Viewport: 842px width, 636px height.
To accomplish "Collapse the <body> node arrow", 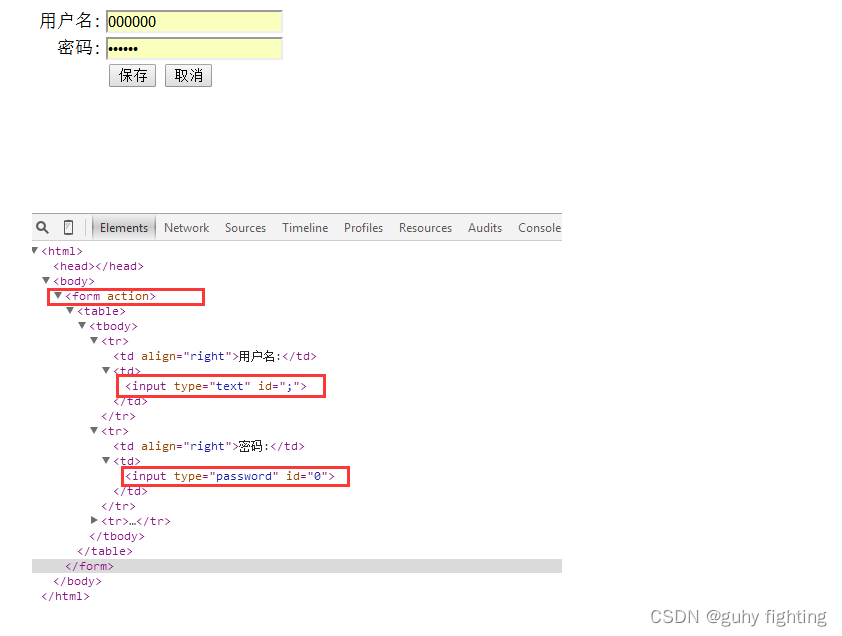I will pos(46,280).
